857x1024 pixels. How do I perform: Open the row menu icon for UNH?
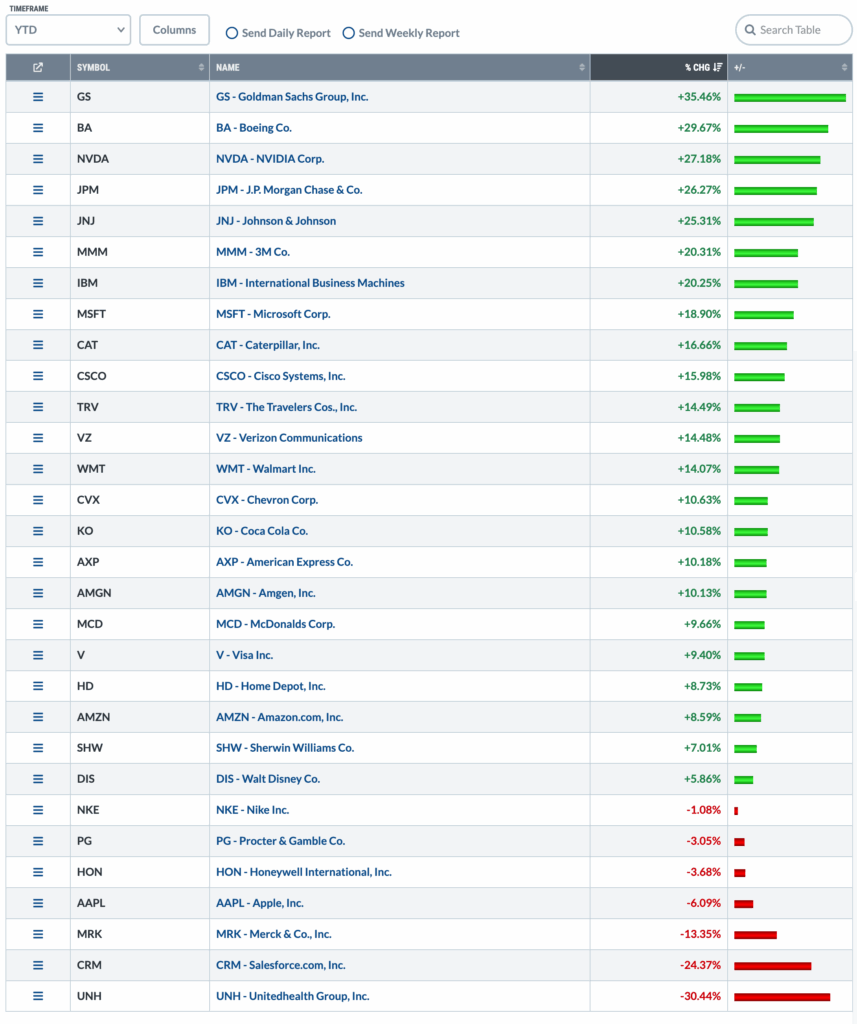pos(38,996)
